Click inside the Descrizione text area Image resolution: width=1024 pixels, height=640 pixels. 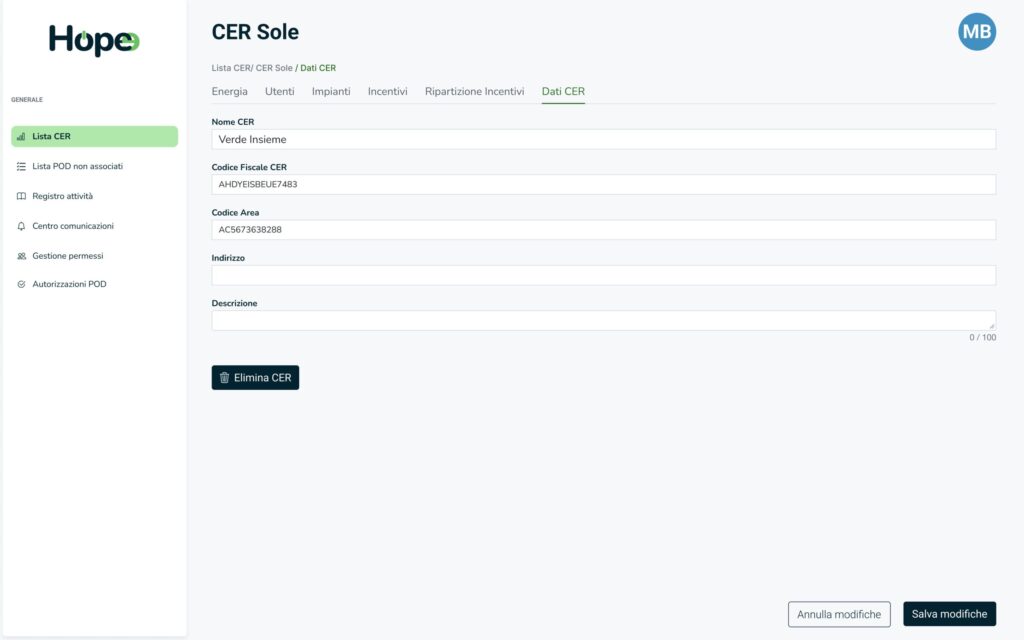click(x=603, y=320)
